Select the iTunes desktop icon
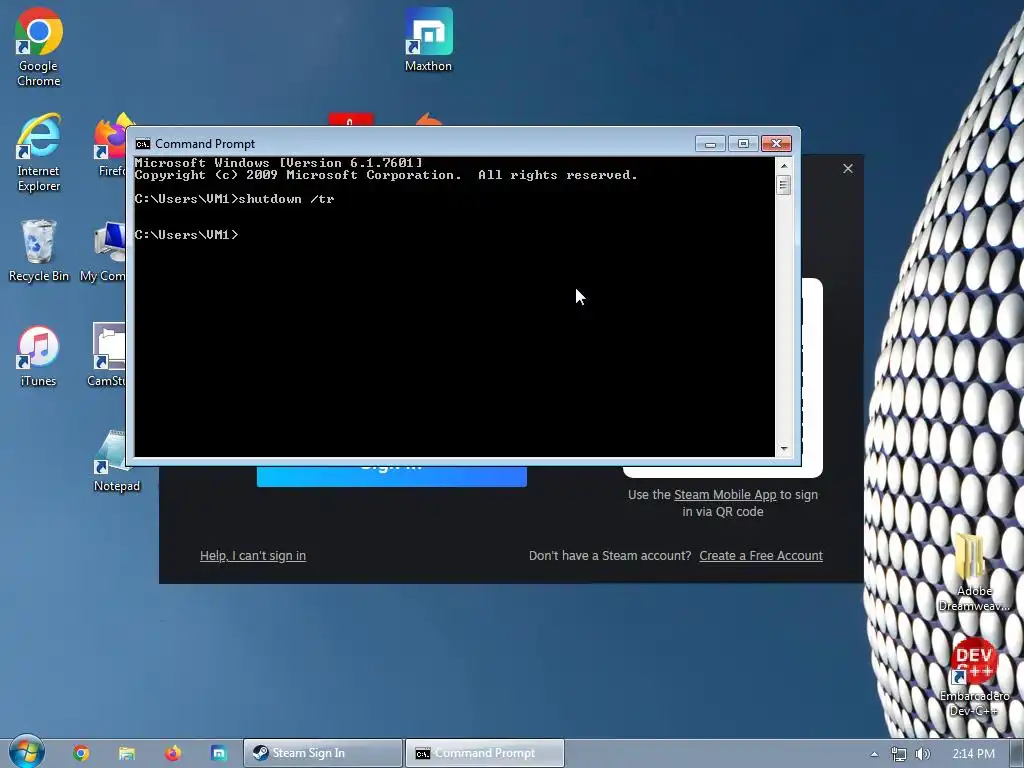This screenshot has width=1024, height=768. 39,356
